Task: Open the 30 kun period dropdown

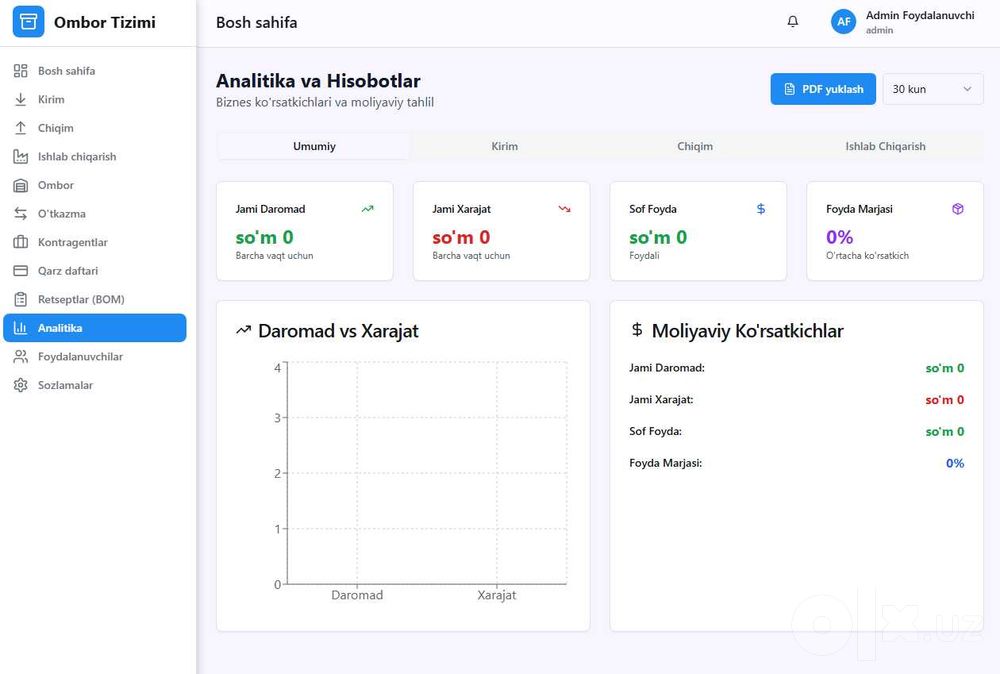Action: 932,89
